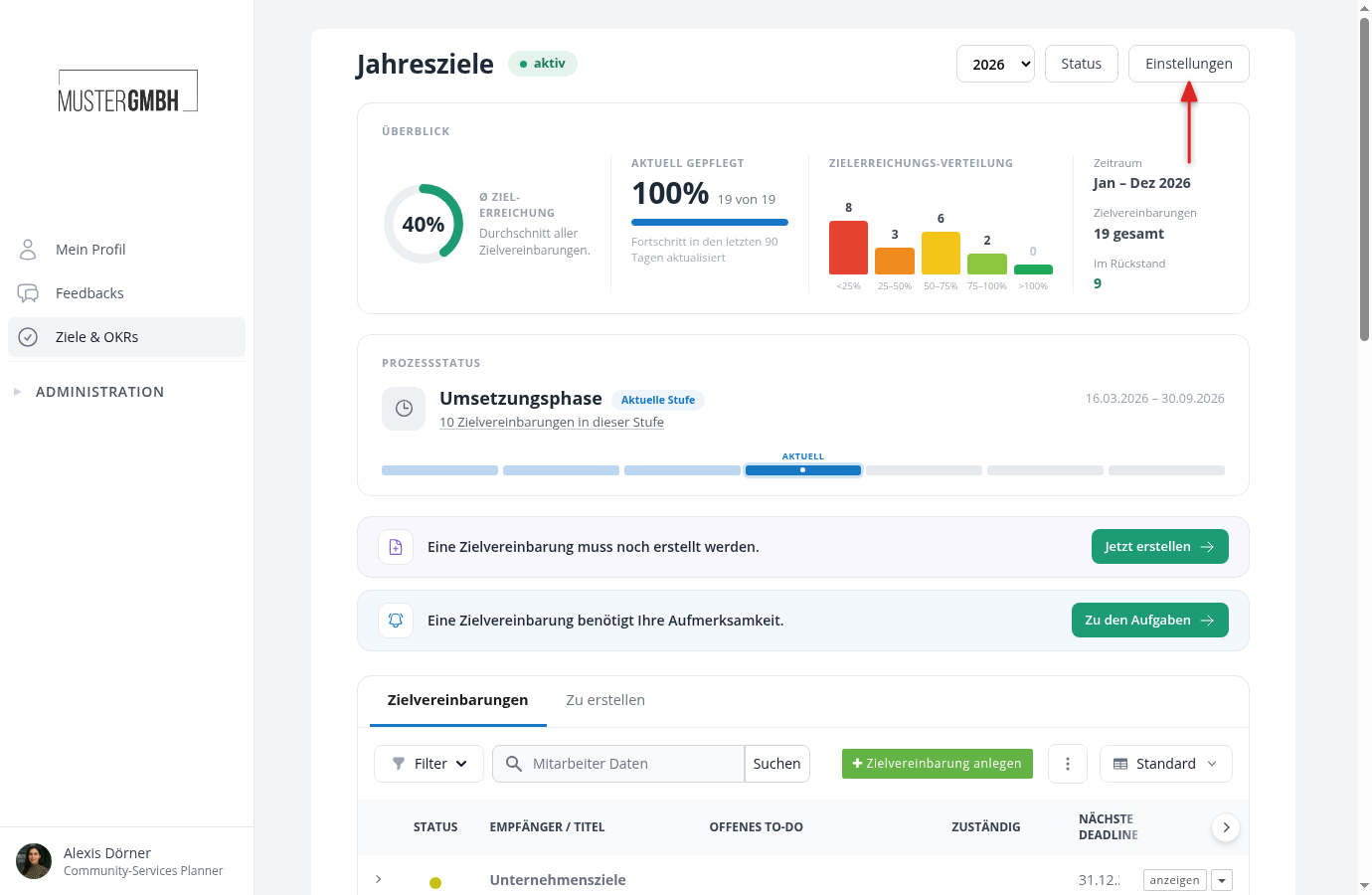Click the current AKTUELL process stage segment
Viewport: 1372px width, 895px height.
tap(803, 470)
